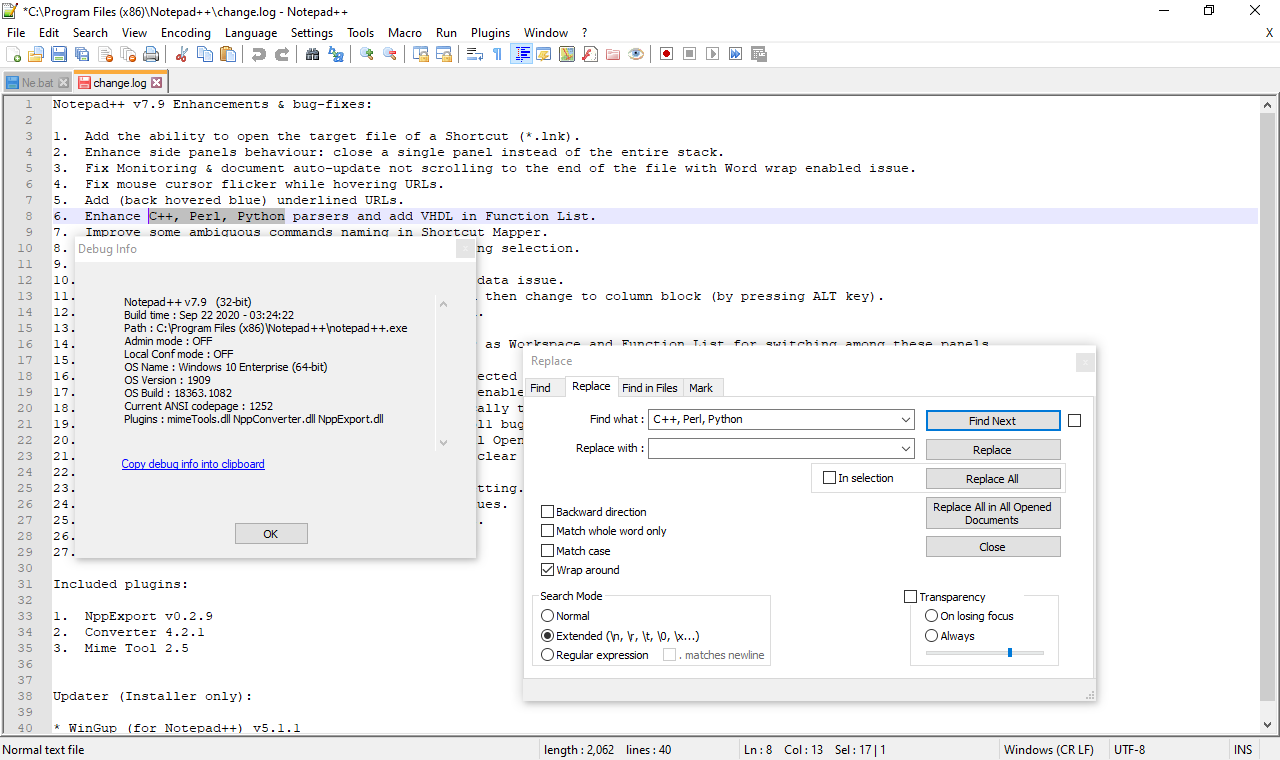
Task: Expand the Find what history dropdown
Action: click(x=905, y=420)
